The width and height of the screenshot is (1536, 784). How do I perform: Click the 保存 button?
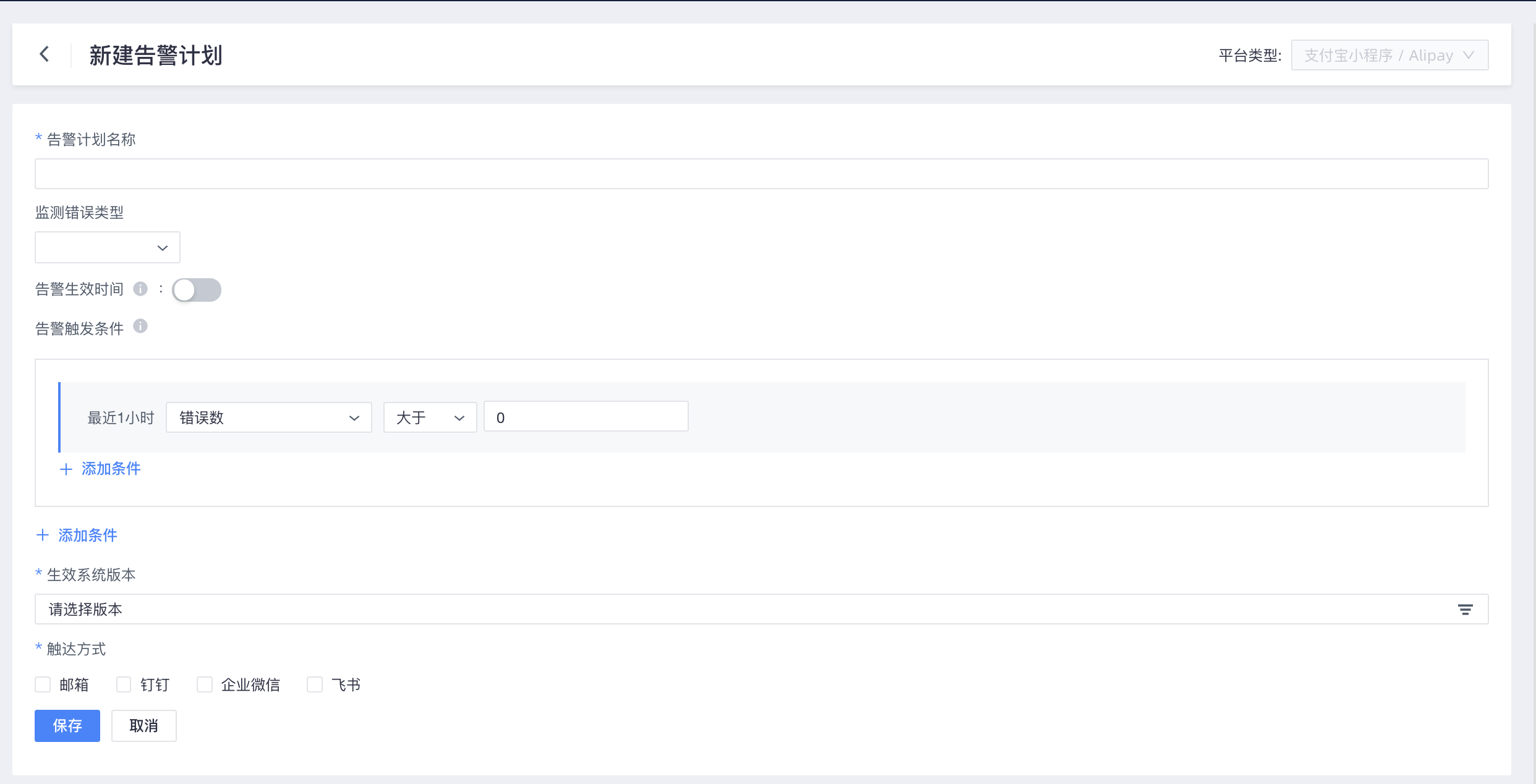coord(67,726)
